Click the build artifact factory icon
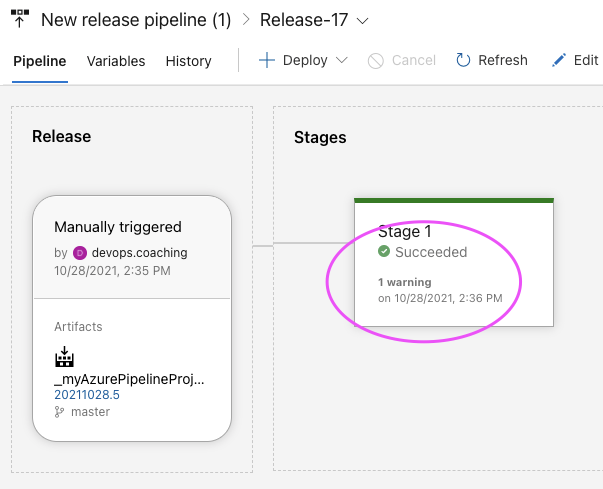 coord(65,357)
